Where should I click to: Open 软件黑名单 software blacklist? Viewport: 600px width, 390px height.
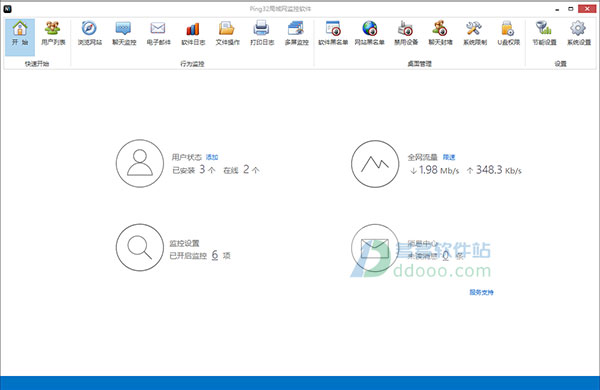pyautogui.click(x=333, y=34)
